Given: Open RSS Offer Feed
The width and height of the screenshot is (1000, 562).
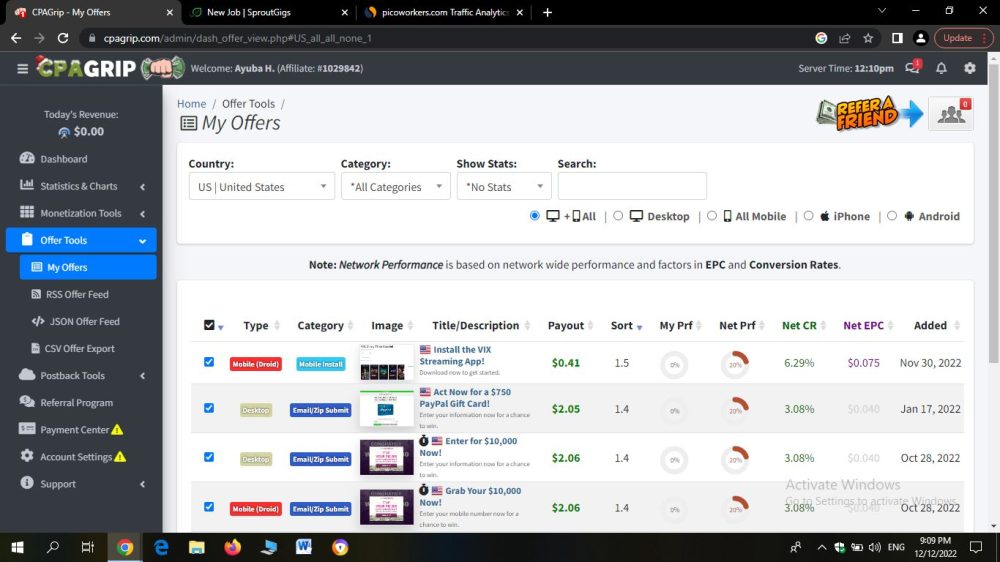Looking at the screenshot, I should [77, 294].
